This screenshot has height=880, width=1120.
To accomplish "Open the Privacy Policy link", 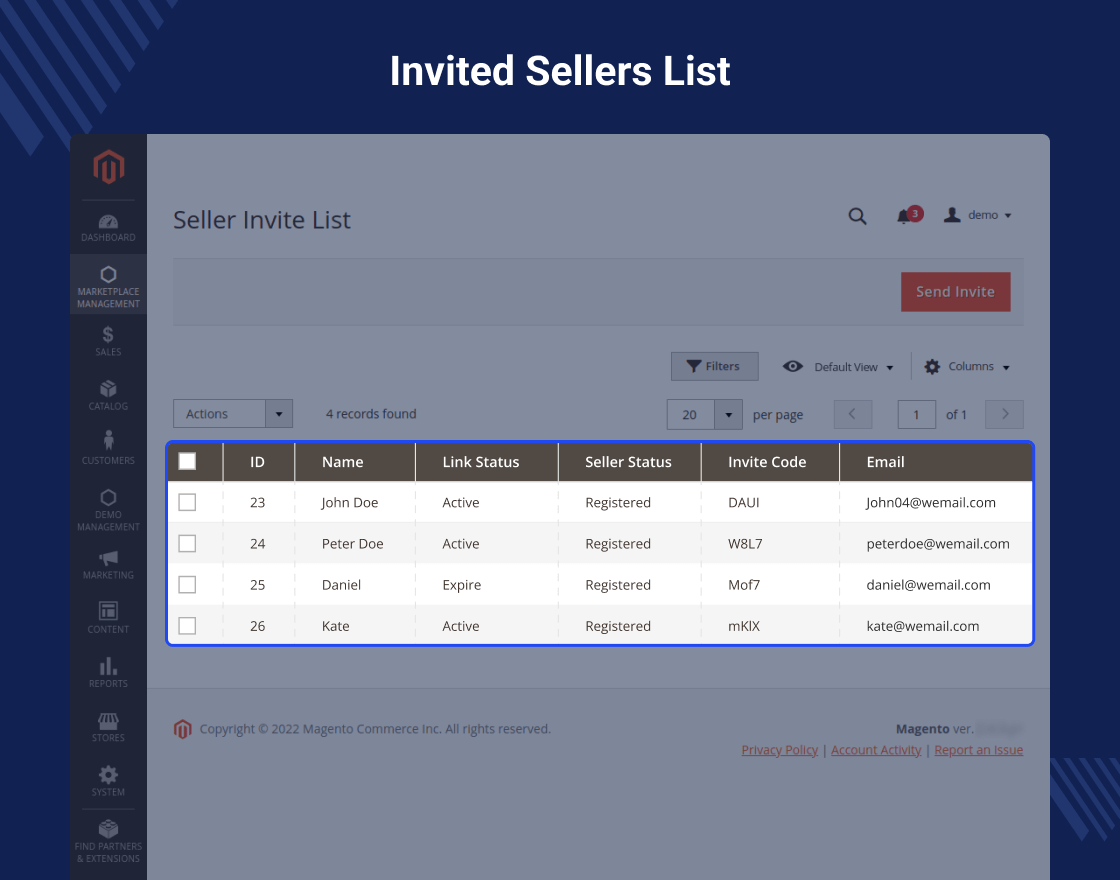I will coord(779,750).
